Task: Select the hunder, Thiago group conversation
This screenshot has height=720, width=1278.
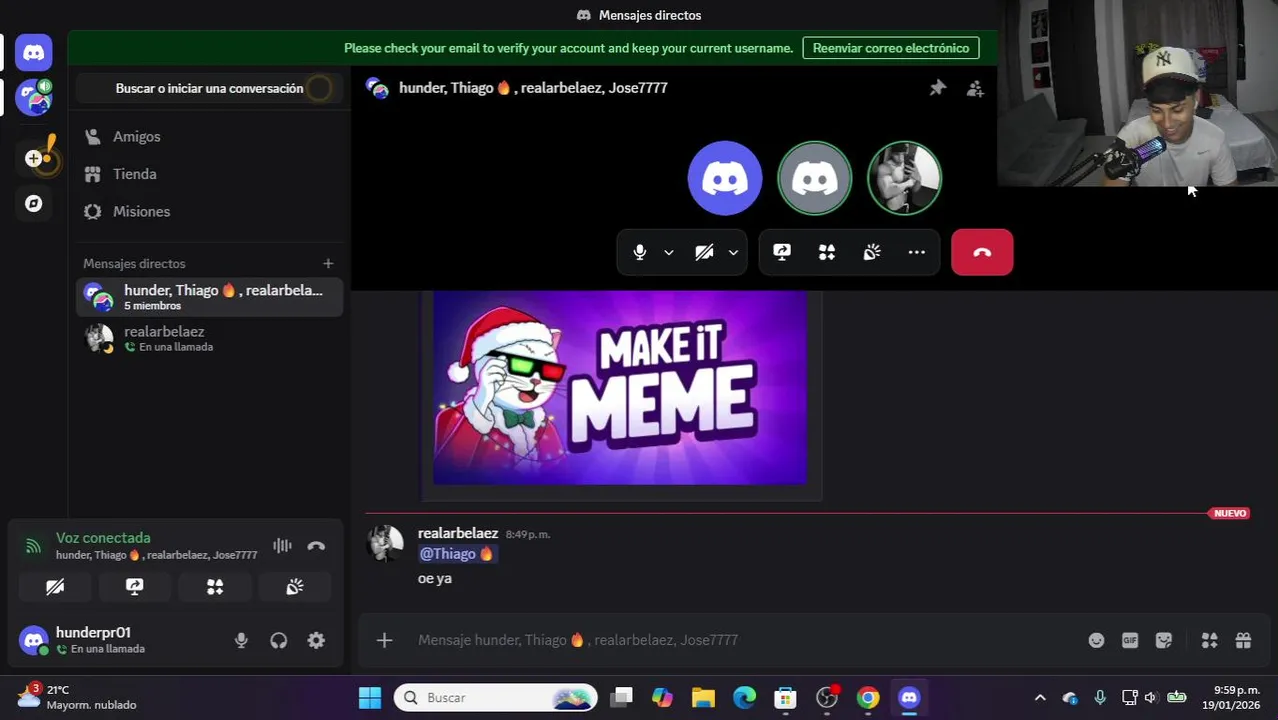Action: 209,297
